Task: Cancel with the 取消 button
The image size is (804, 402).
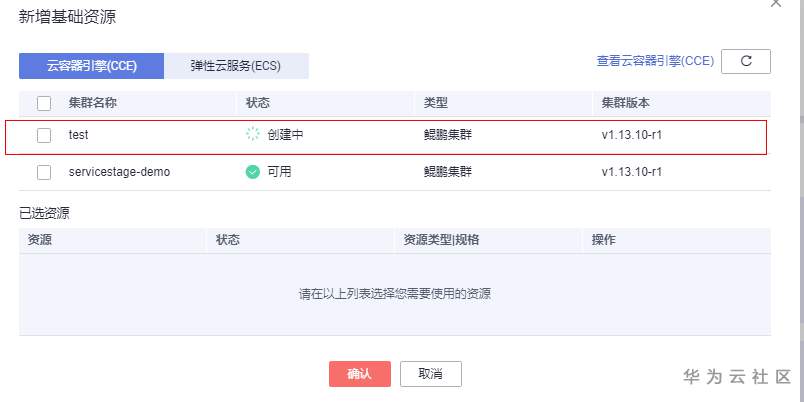Action: point(431,374)
